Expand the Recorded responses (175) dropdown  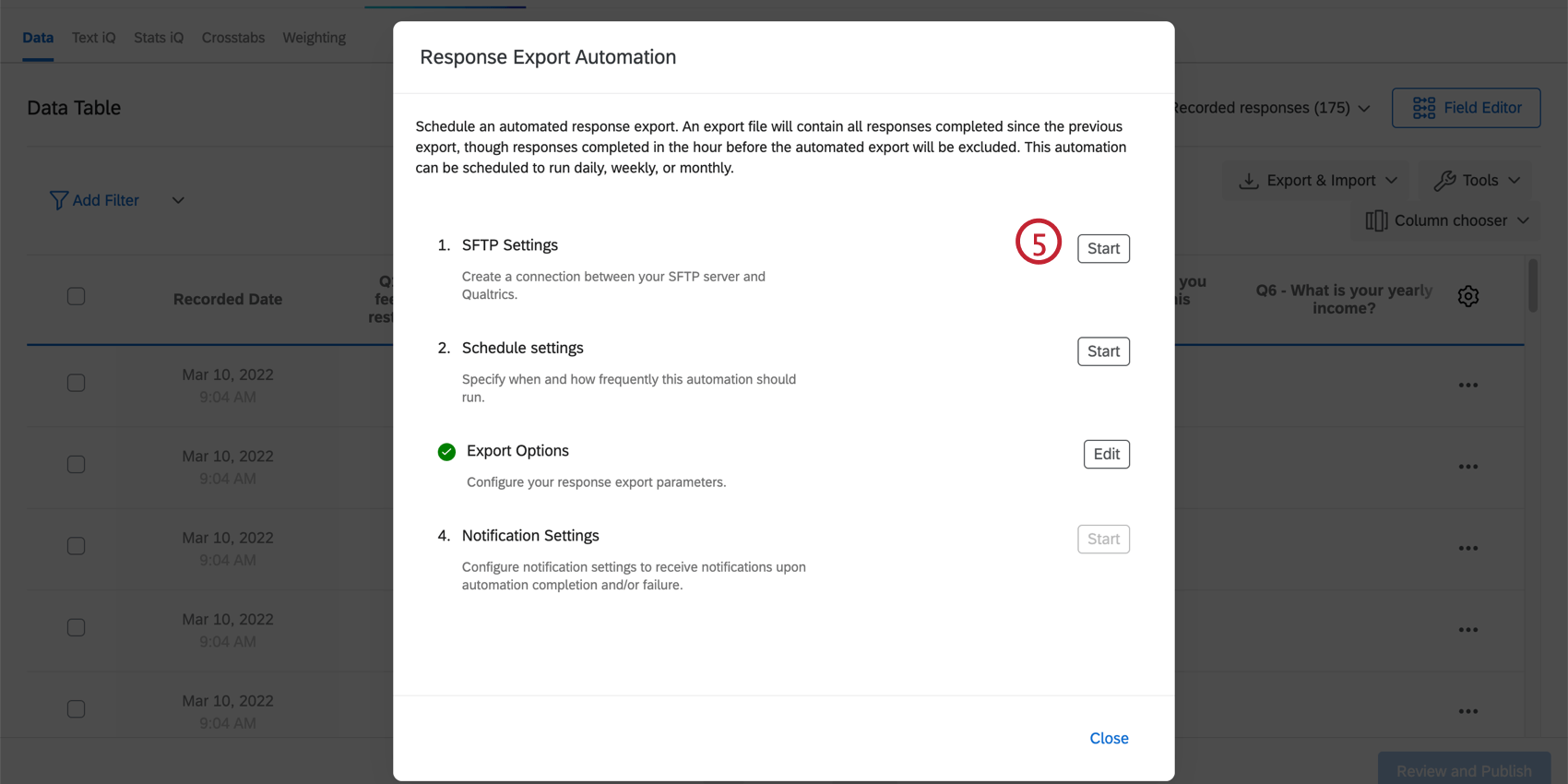1363,109
